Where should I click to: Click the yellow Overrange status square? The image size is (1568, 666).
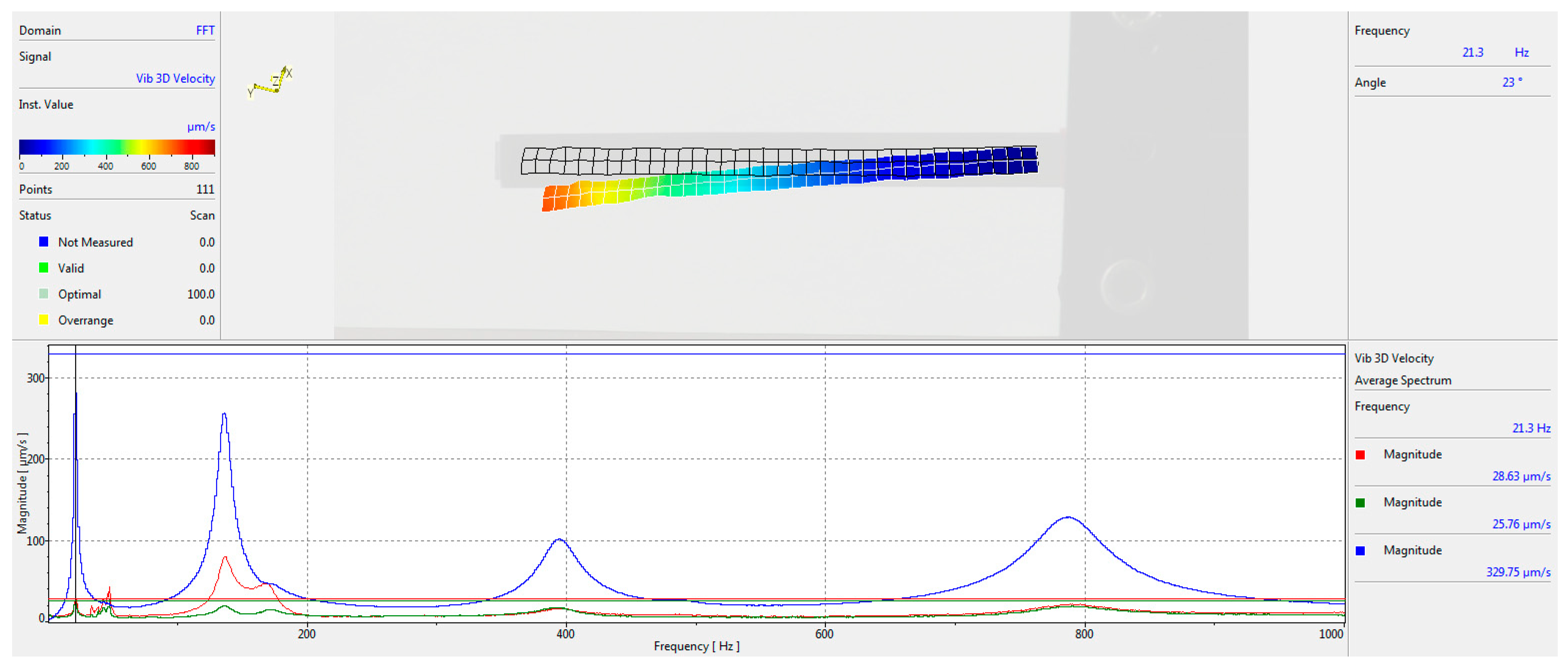click(x=43, y=320)
